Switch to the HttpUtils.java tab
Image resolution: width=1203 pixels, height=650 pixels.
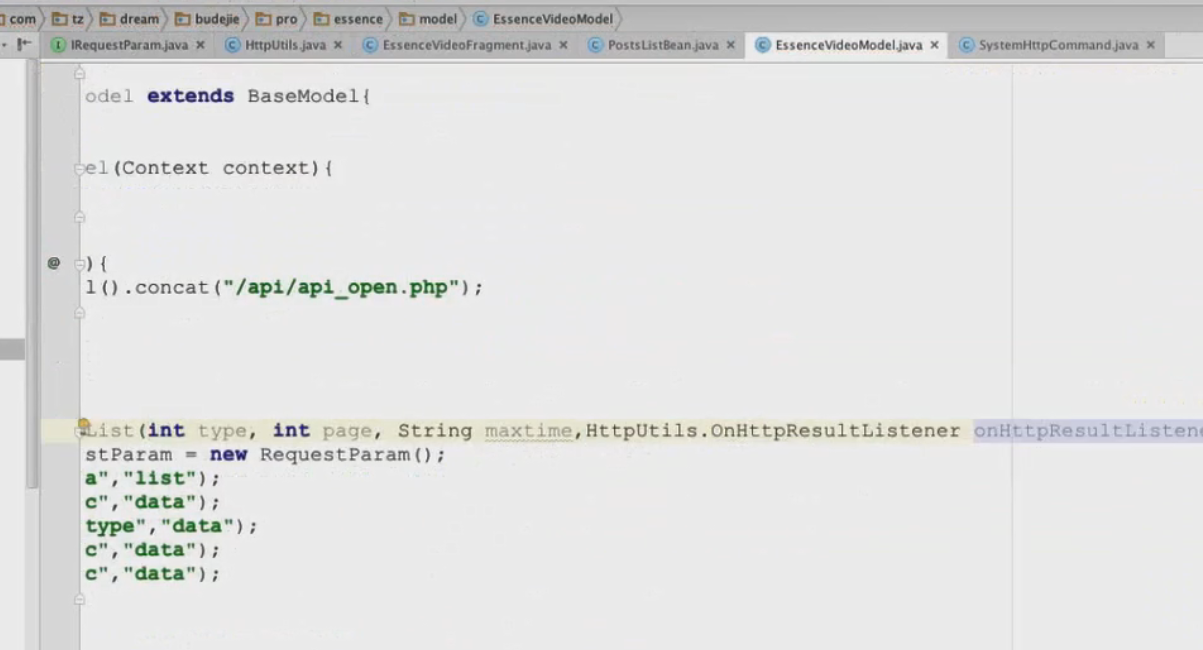[x=285, y=45]
